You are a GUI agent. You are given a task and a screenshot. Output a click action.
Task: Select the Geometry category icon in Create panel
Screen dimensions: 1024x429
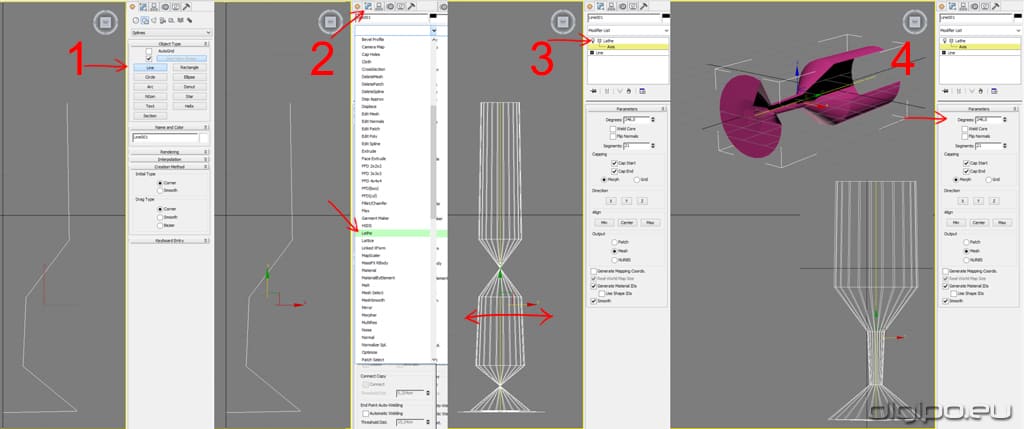pos(135,20)
